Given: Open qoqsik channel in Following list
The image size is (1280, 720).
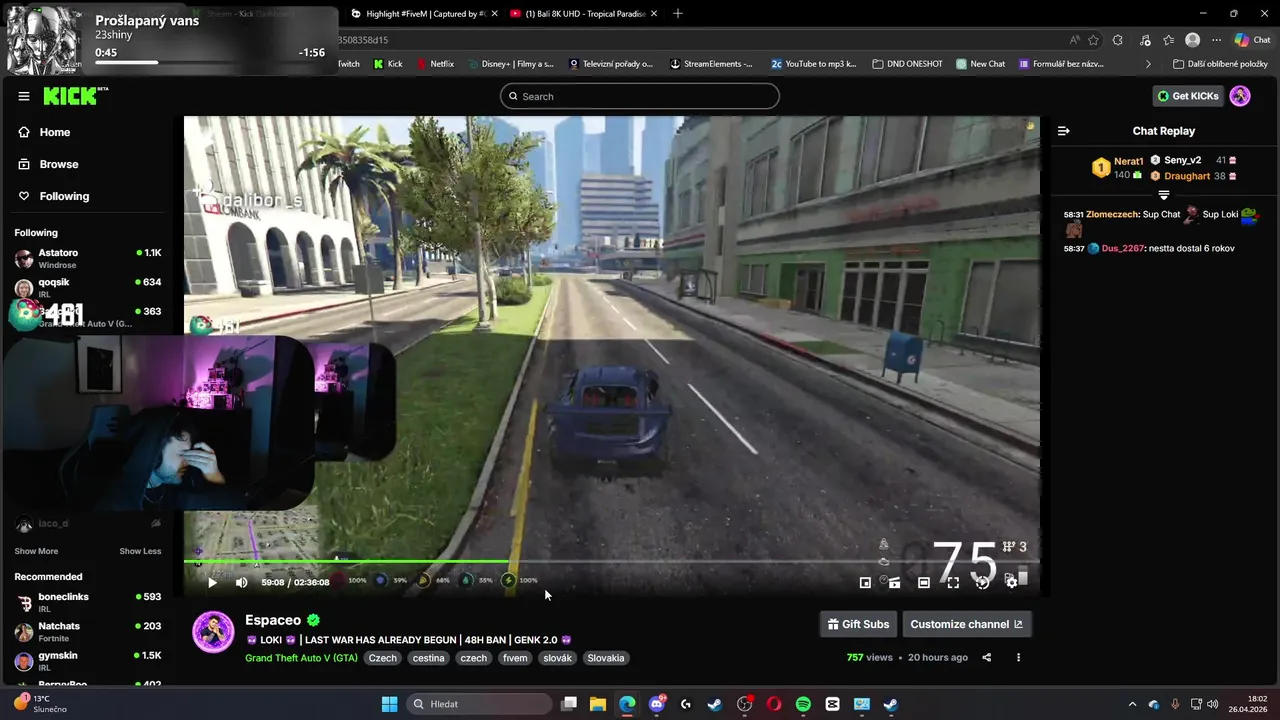Looking at the screenshot, I should click(x=88, y=288).
